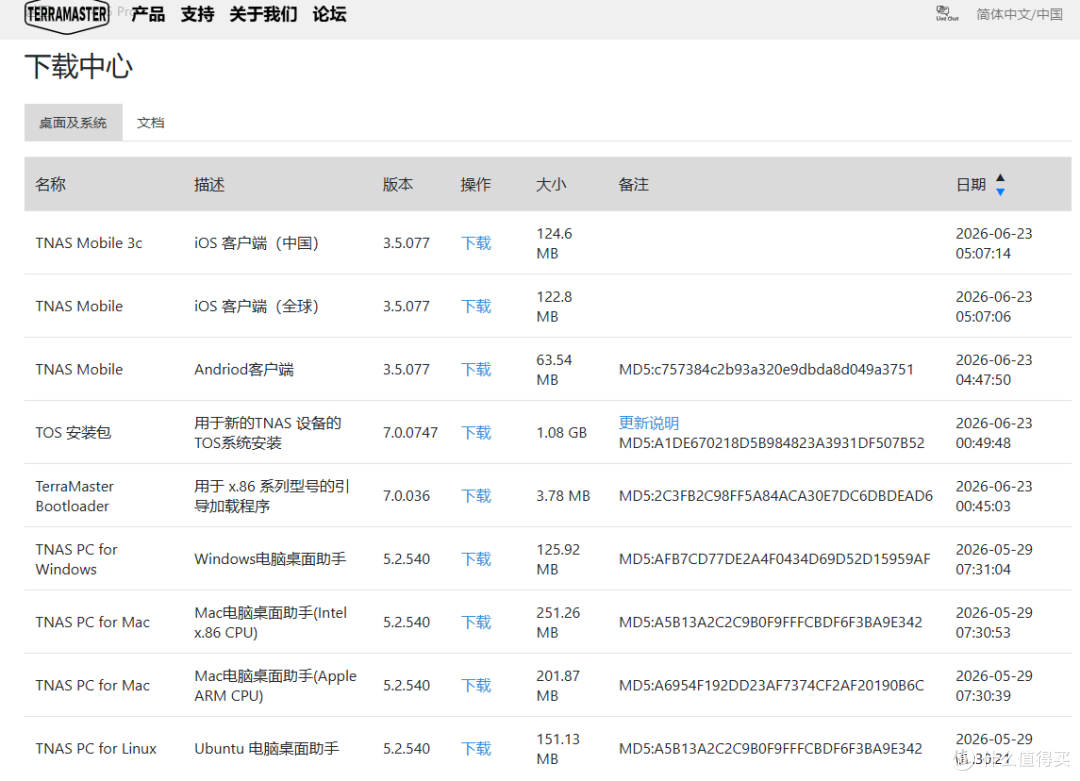Open the 更新说明 link for TOS
The height and width of the screenshot is (781, 1080).
649,423
